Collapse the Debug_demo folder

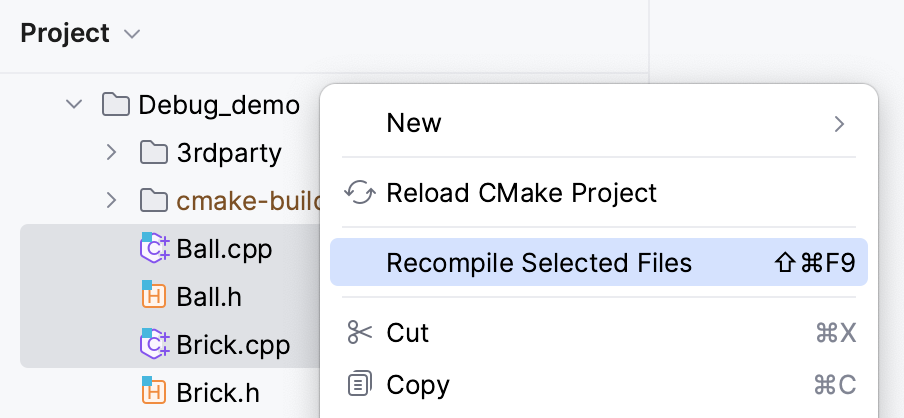pyautogui.click(x=74, y=105)
